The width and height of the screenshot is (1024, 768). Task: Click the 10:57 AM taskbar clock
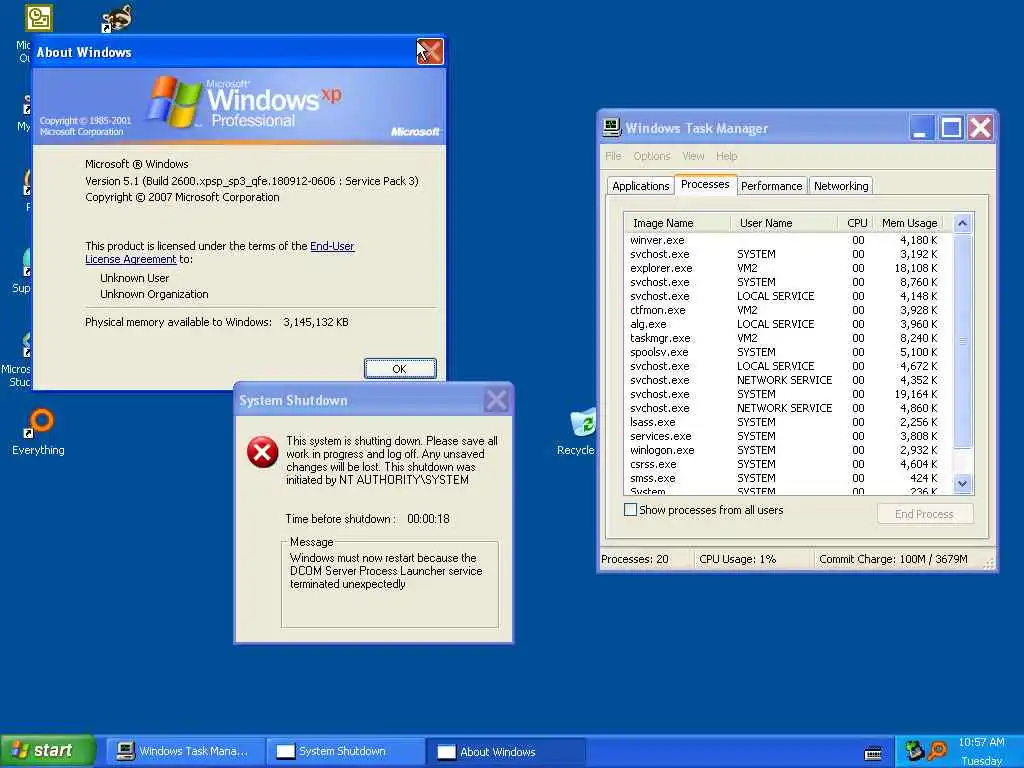(981, 743)
